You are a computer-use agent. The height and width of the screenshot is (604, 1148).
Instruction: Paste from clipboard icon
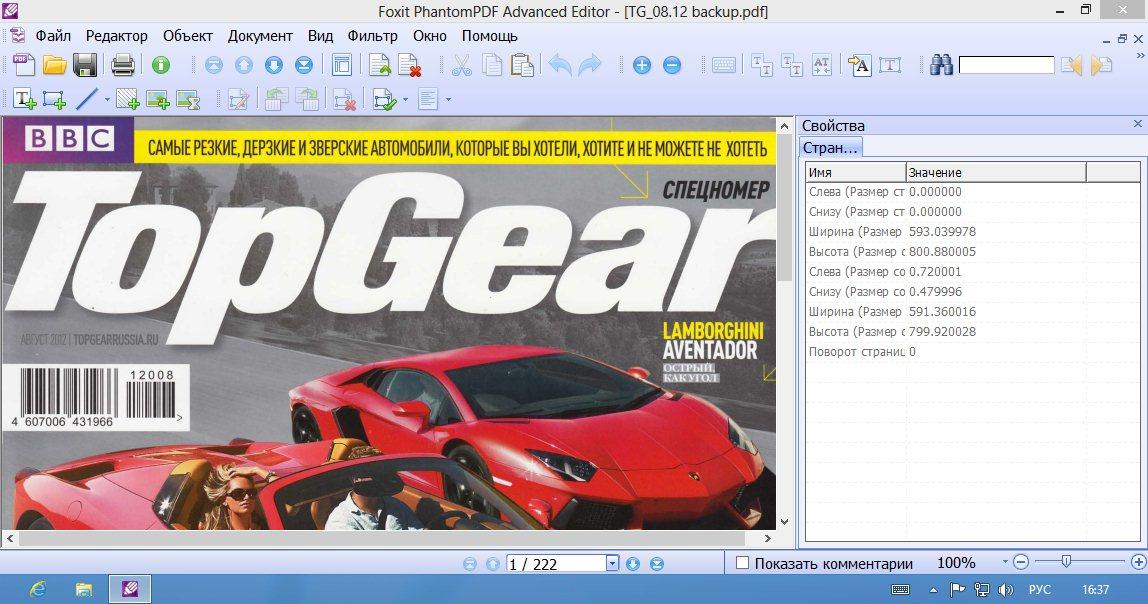[522, 65]
